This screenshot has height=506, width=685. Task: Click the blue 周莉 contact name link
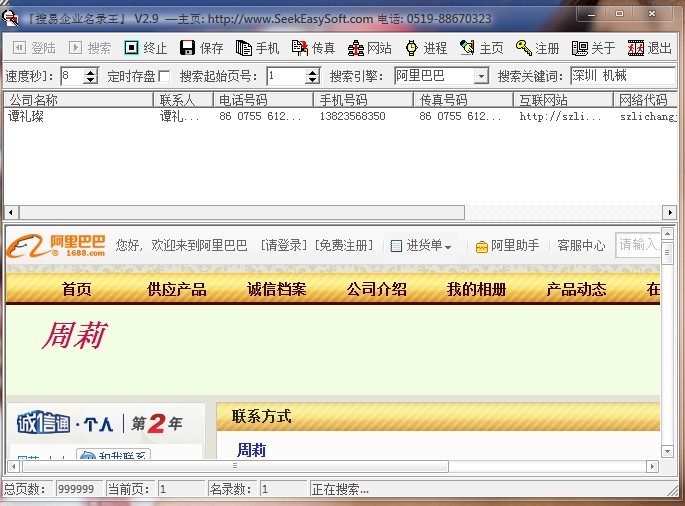(251, 450)
